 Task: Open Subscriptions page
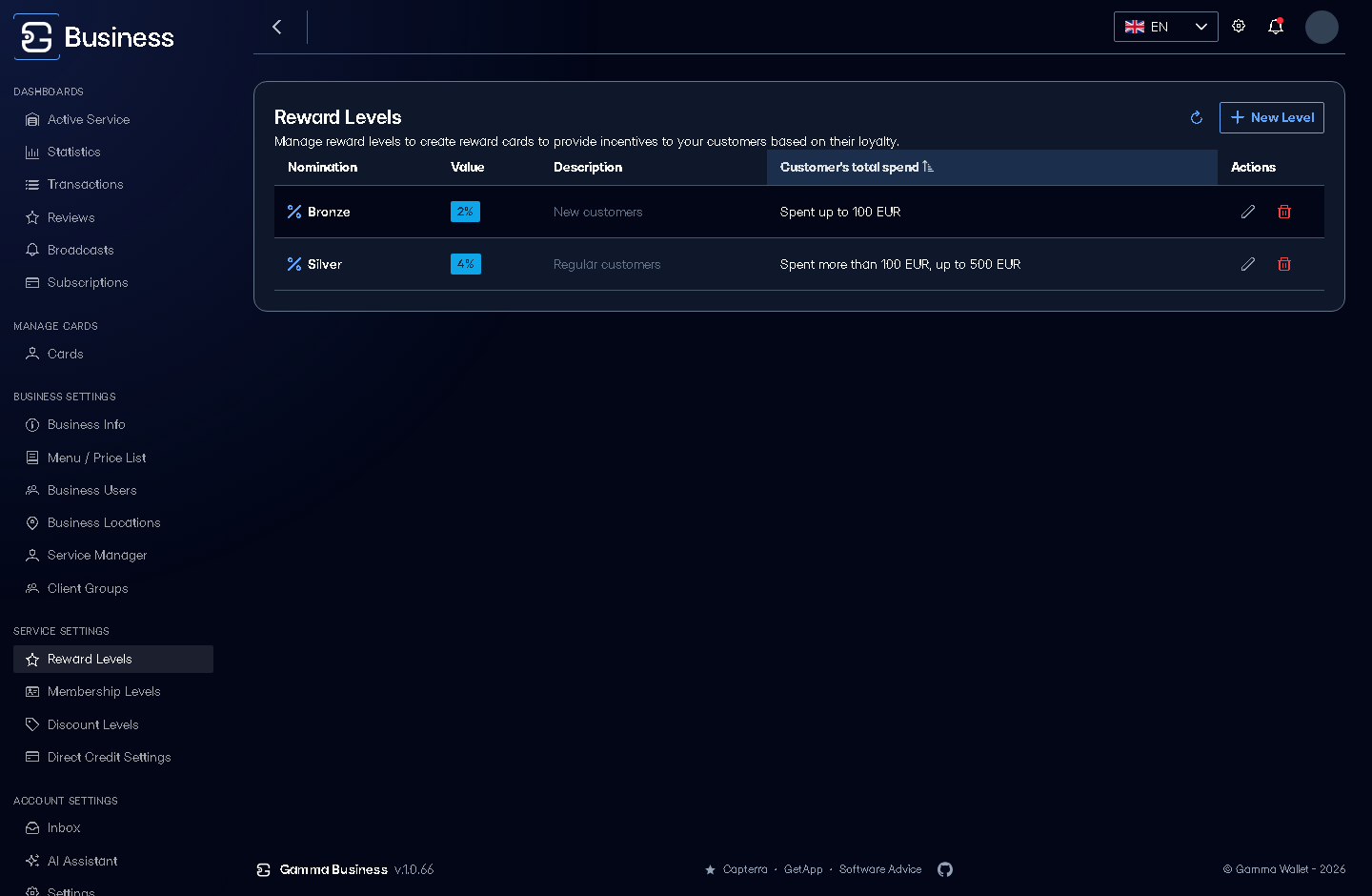coord(113,282)
